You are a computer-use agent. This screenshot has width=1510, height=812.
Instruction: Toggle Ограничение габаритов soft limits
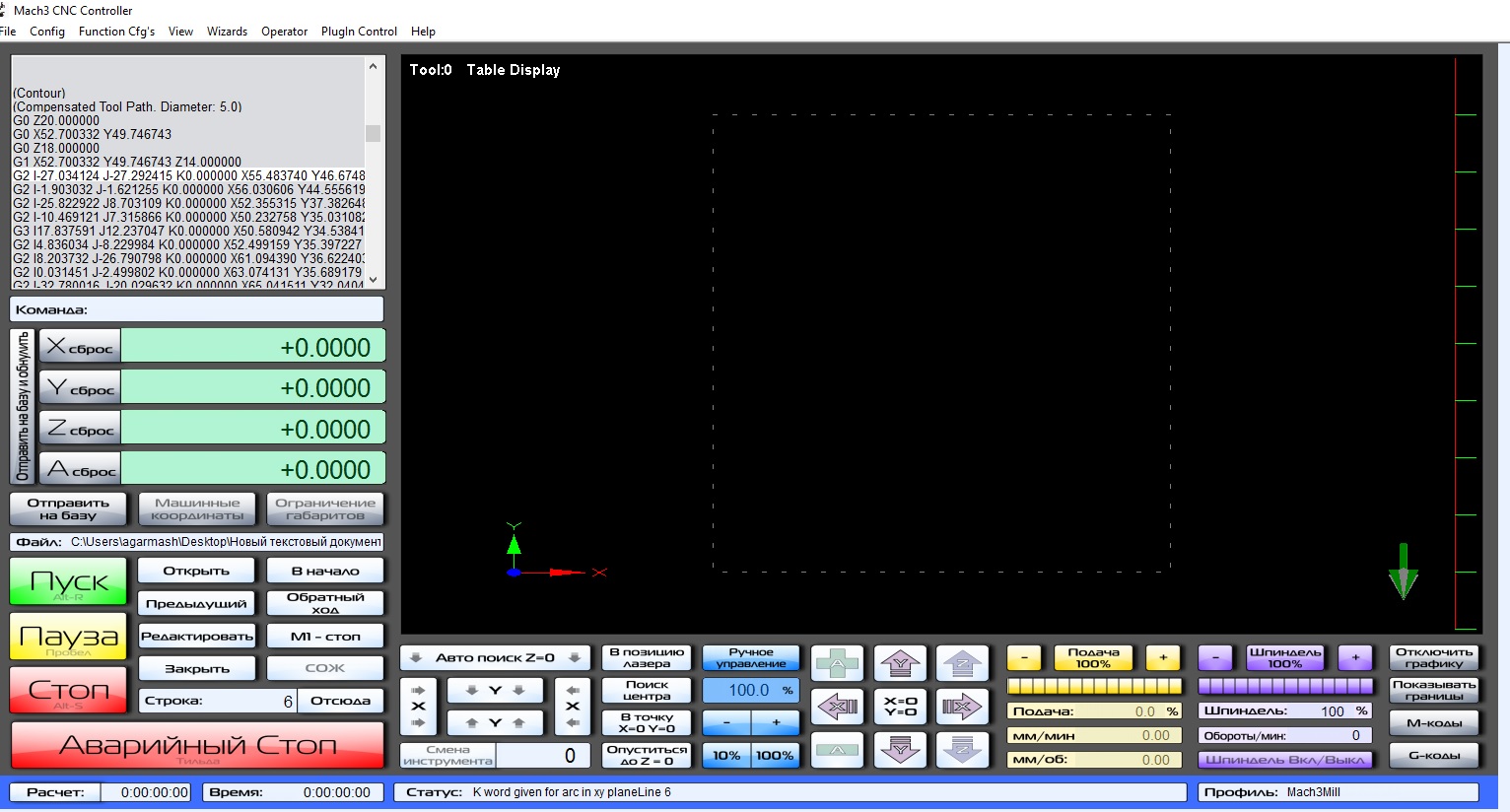325,508
